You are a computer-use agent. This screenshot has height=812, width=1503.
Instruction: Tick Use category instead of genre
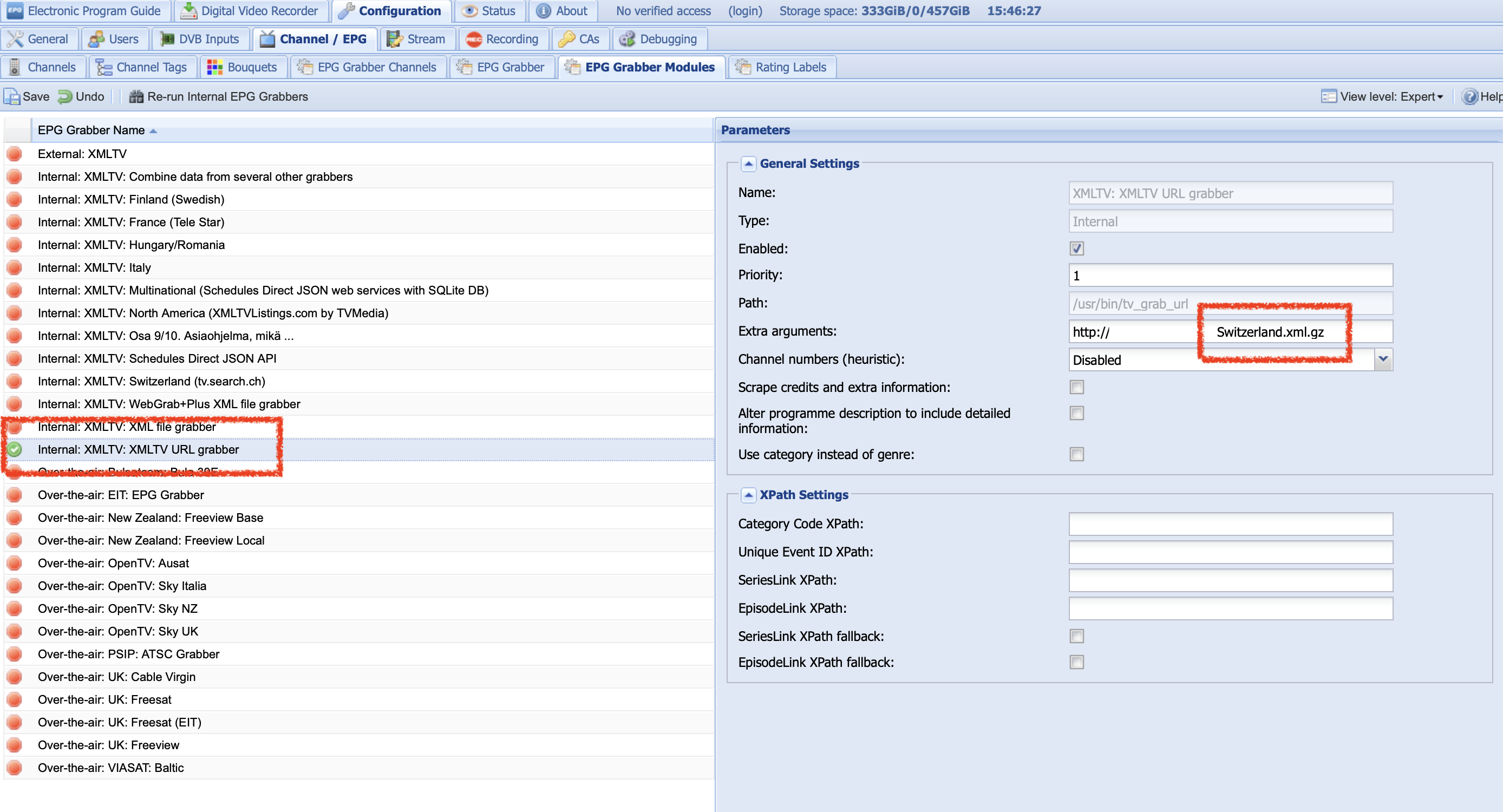click(x=1076, y=454)
